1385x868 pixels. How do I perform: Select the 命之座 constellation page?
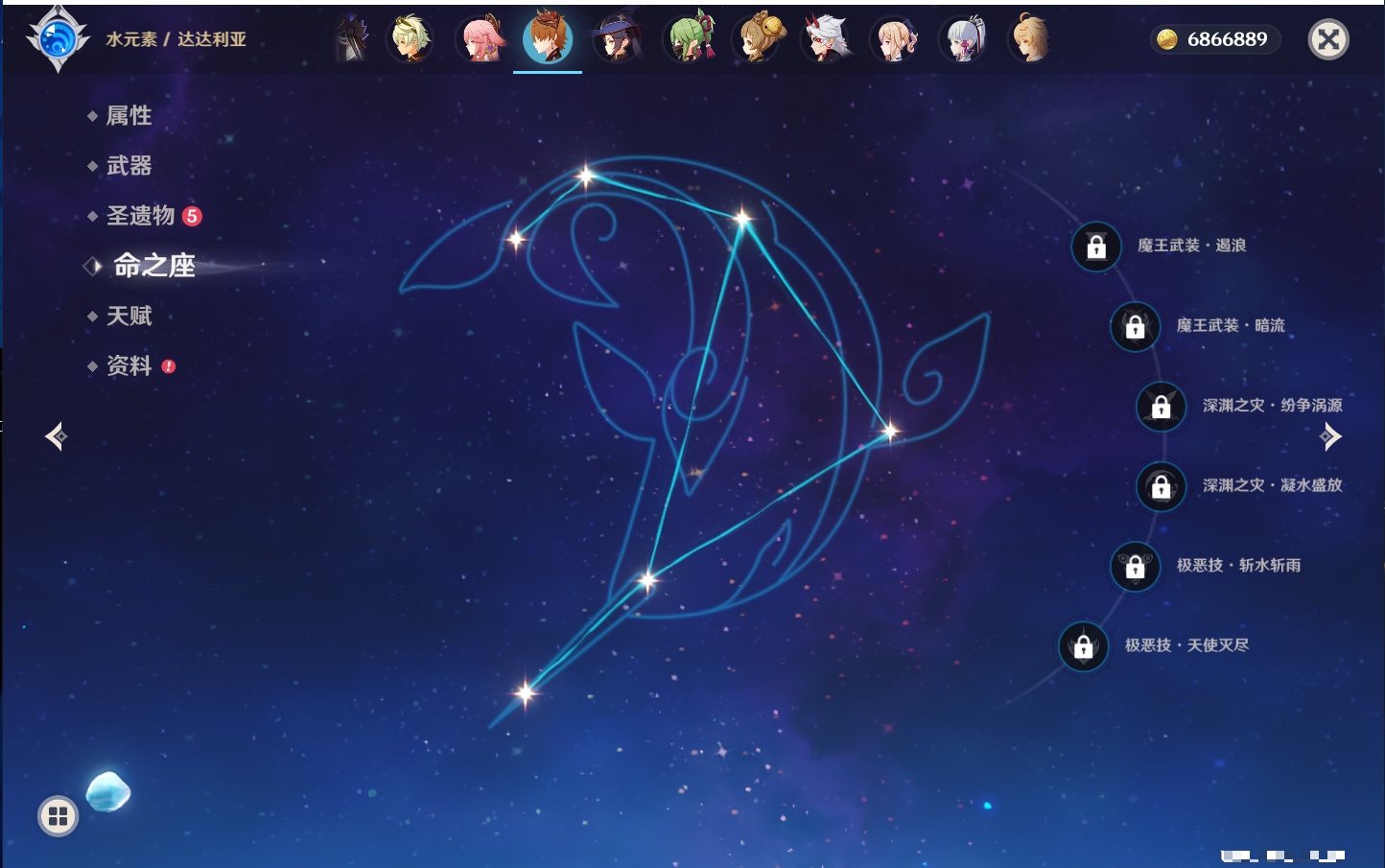(x=153, y=266)
